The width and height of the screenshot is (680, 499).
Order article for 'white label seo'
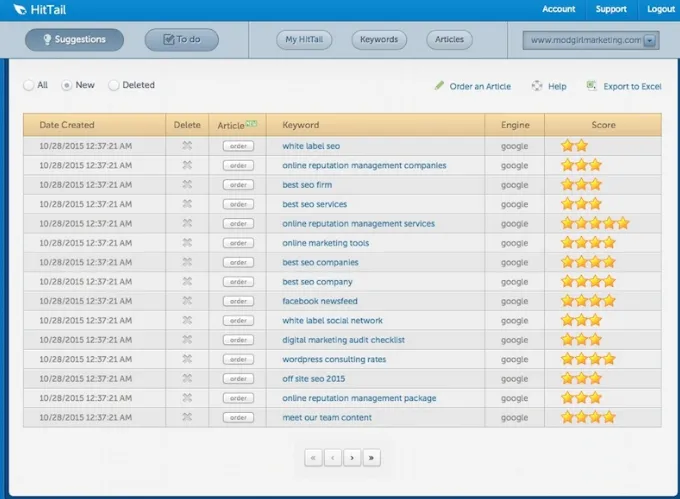click(x=238, y=146)
